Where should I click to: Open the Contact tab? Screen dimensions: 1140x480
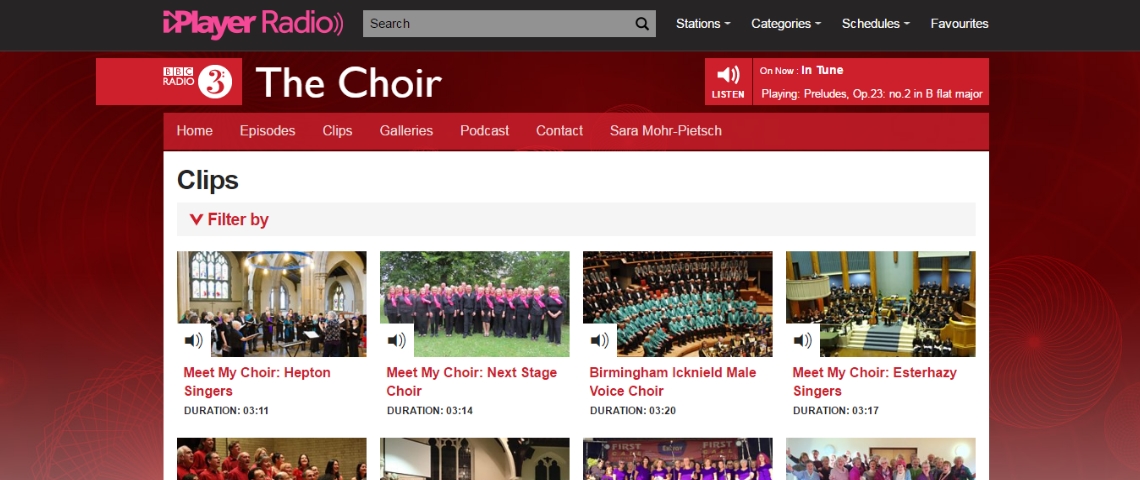coord(559,131)
